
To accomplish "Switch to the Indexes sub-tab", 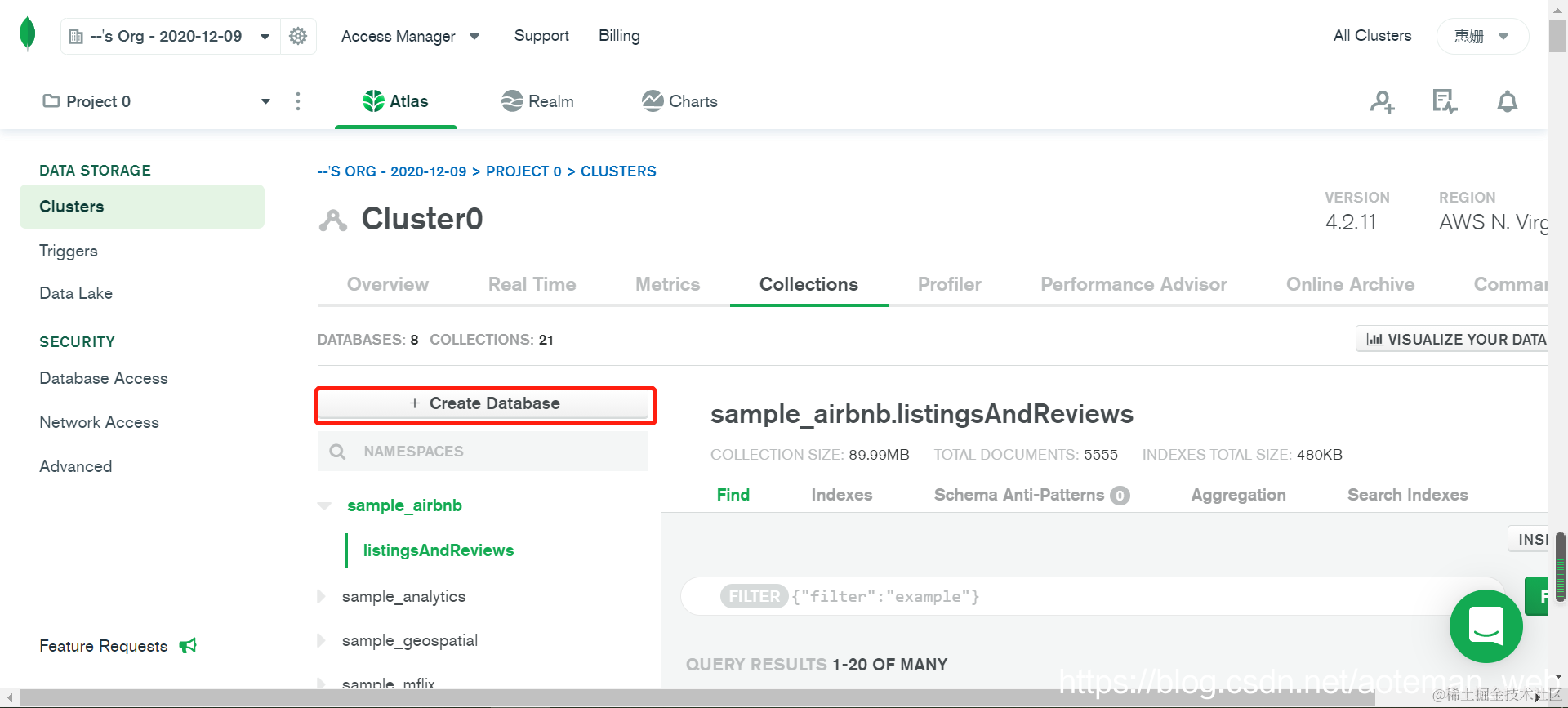I will point(842,495).
